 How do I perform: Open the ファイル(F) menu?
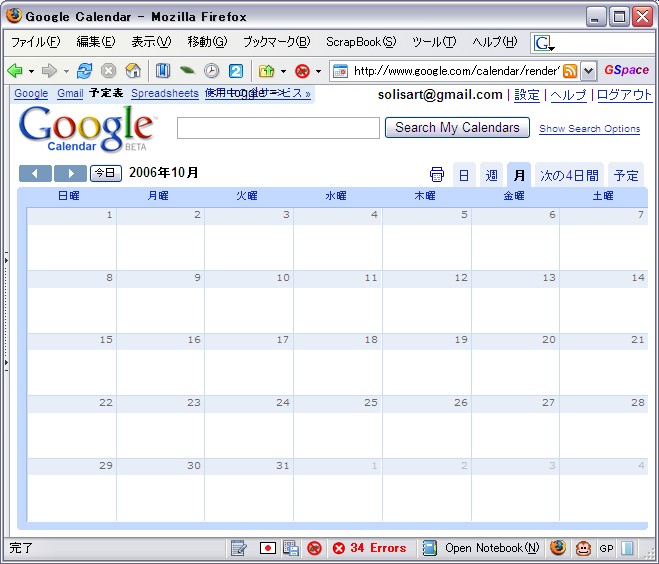click(36, 42)
